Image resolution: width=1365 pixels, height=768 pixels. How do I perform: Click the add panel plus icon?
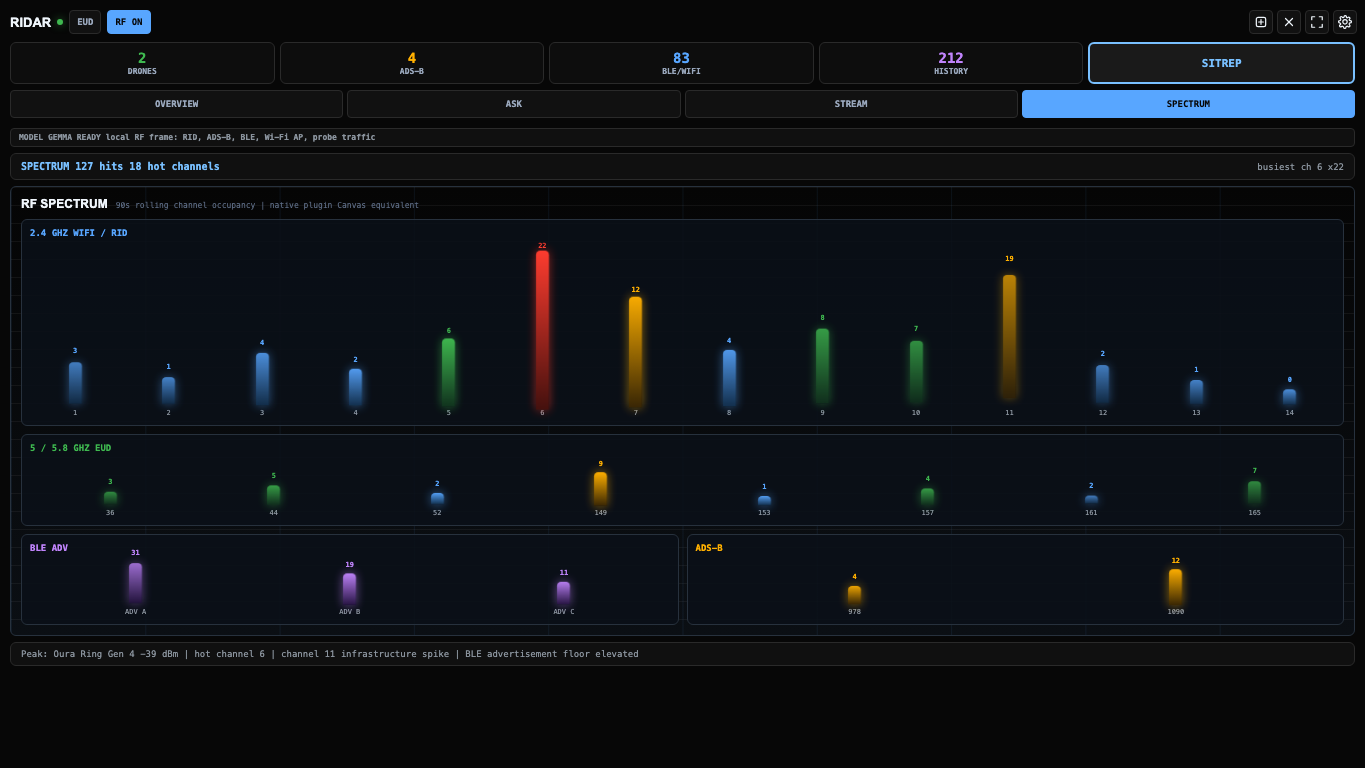click(x=1260, y=22)
